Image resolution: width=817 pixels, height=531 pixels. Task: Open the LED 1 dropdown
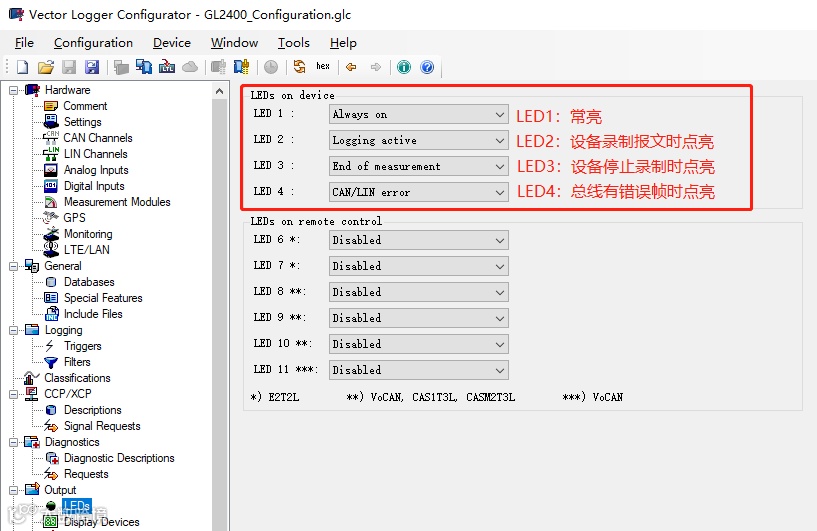coord(418,114)
